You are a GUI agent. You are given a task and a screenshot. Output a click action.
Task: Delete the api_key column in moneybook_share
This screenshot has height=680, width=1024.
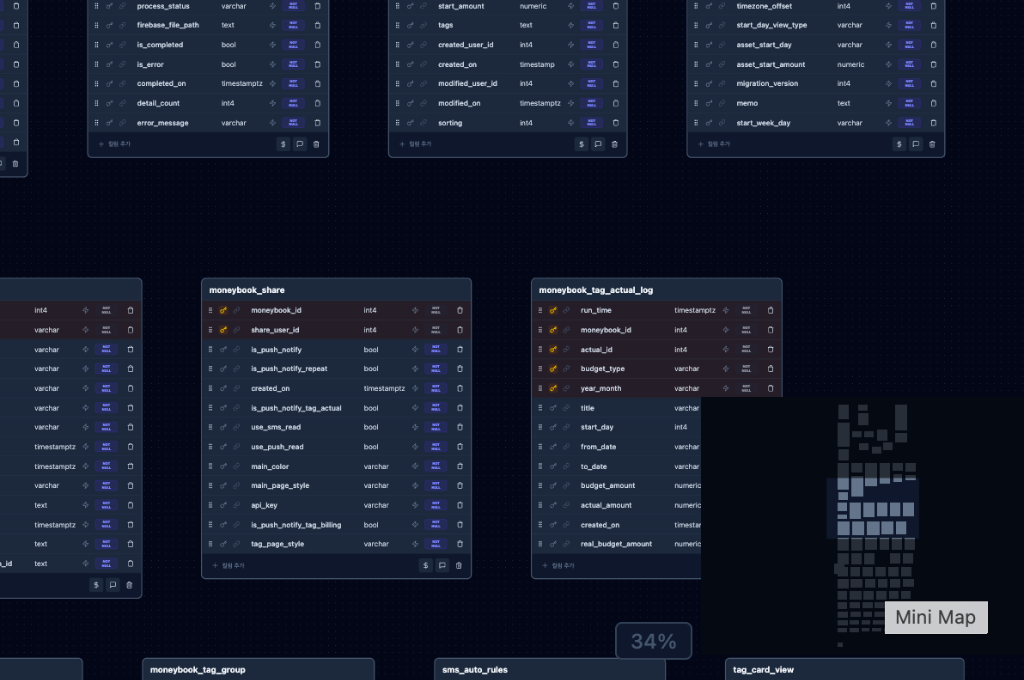click(460, 505)
